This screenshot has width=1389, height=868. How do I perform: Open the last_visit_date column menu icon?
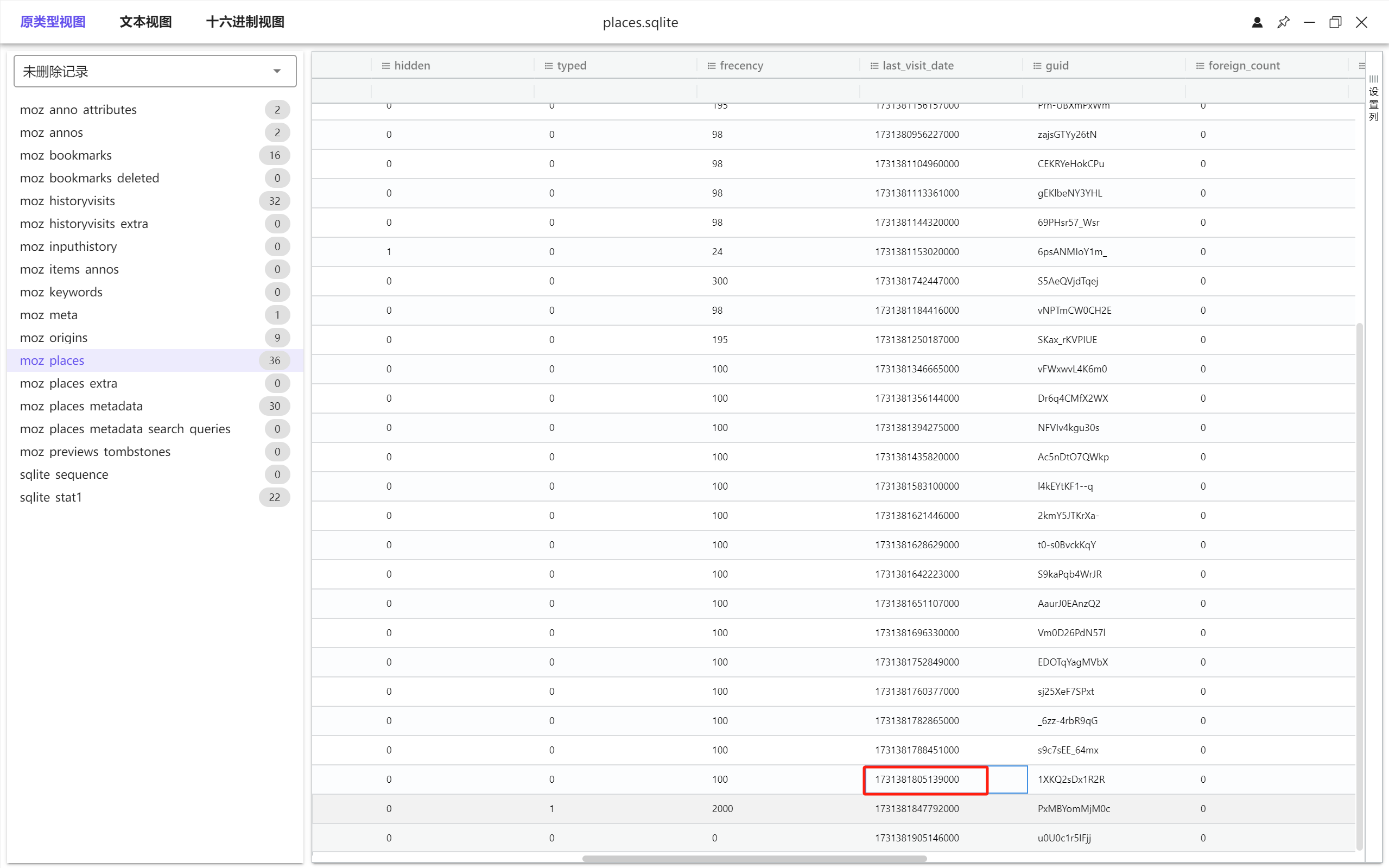click(x=874, y=66)
